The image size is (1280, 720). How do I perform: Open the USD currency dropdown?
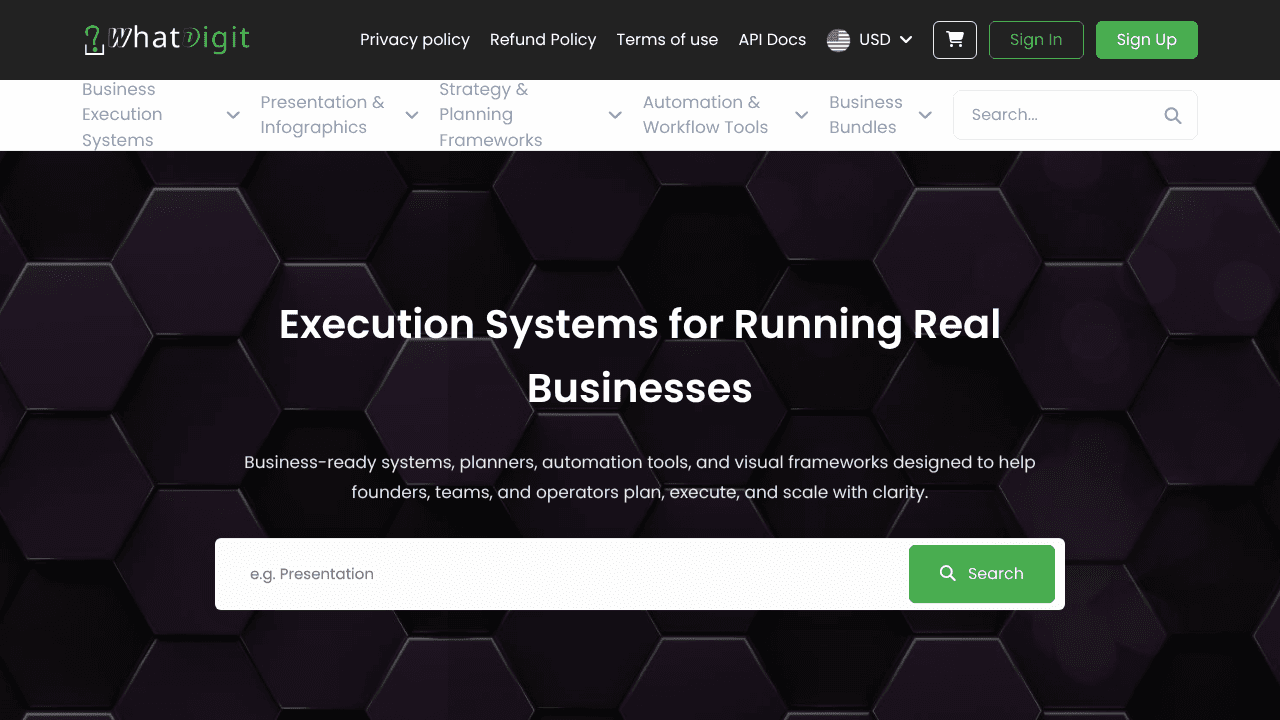870,40
